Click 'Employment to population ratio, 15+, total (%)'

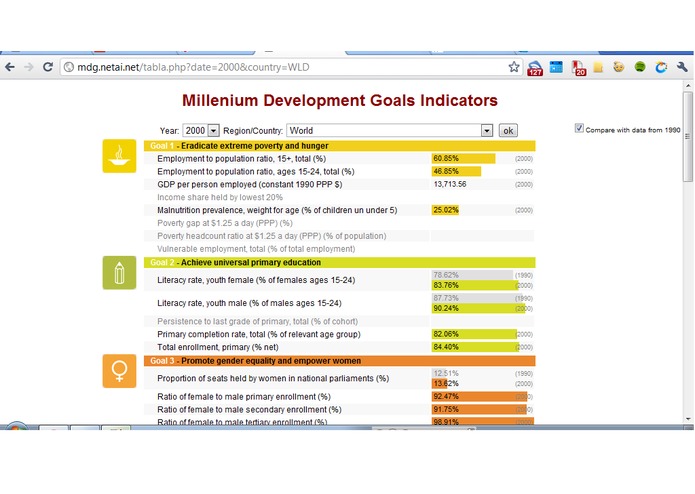(242, 158)
